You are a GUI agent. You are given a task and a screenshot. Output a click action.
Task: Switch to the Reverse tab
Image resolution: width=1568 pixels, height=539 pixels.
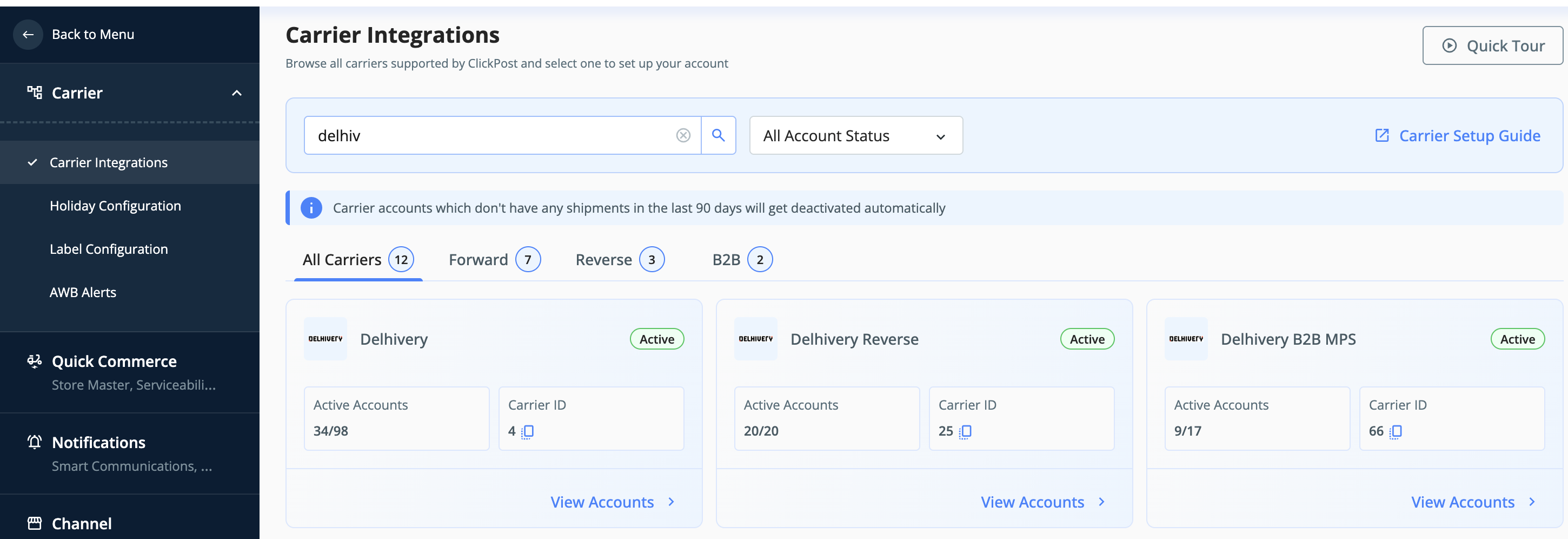[x=620, y=260]
